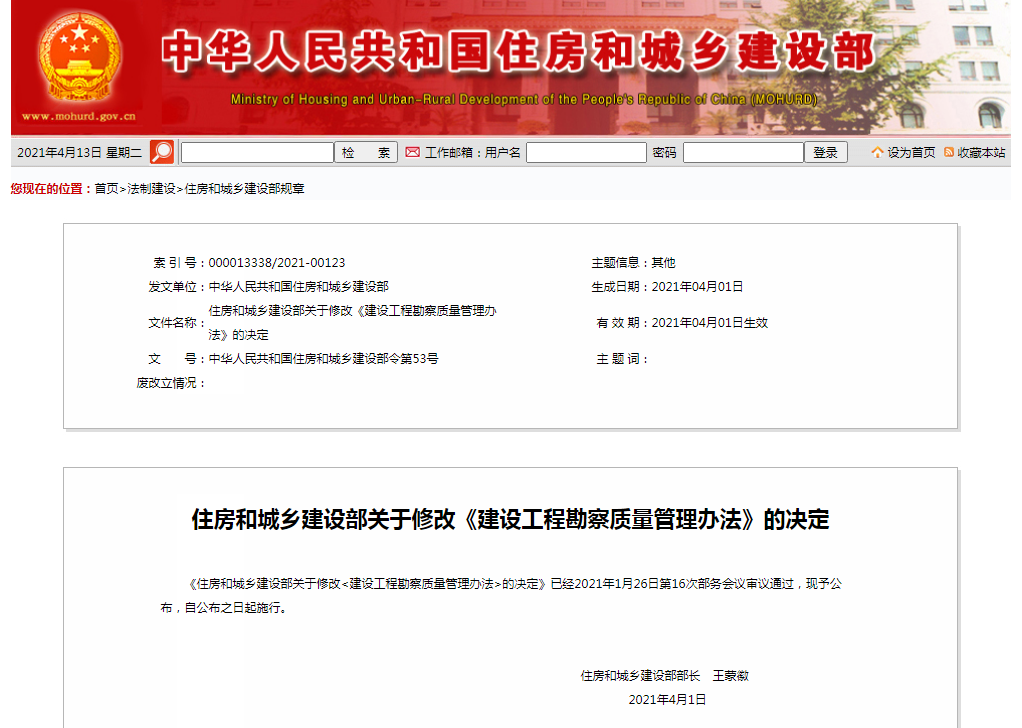1022x728 pixels.
Task: Click the signing date 2021年4月1日
Action: point(667,699)
